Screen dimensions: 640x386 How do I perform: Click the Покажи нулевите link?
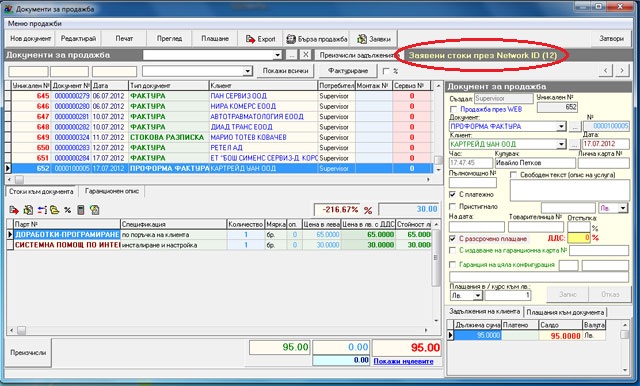pyautogui.click(x=403, y=362)
